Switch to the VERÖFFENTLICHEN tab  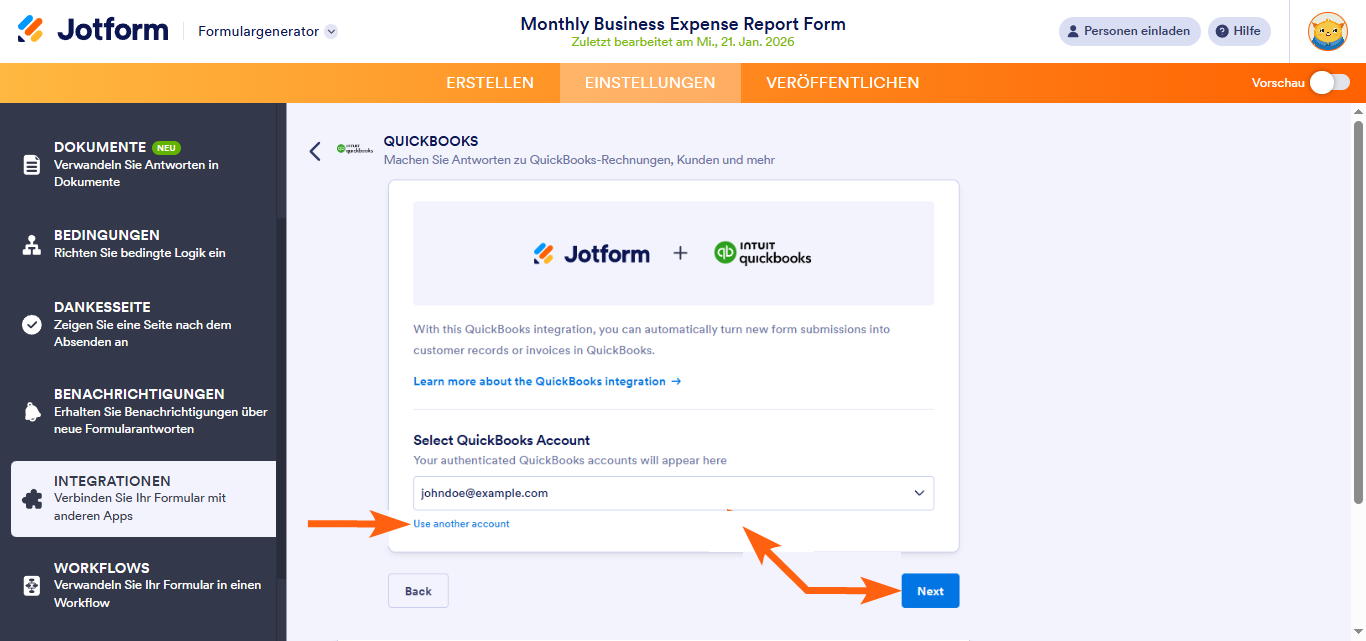tap(842, 83)
